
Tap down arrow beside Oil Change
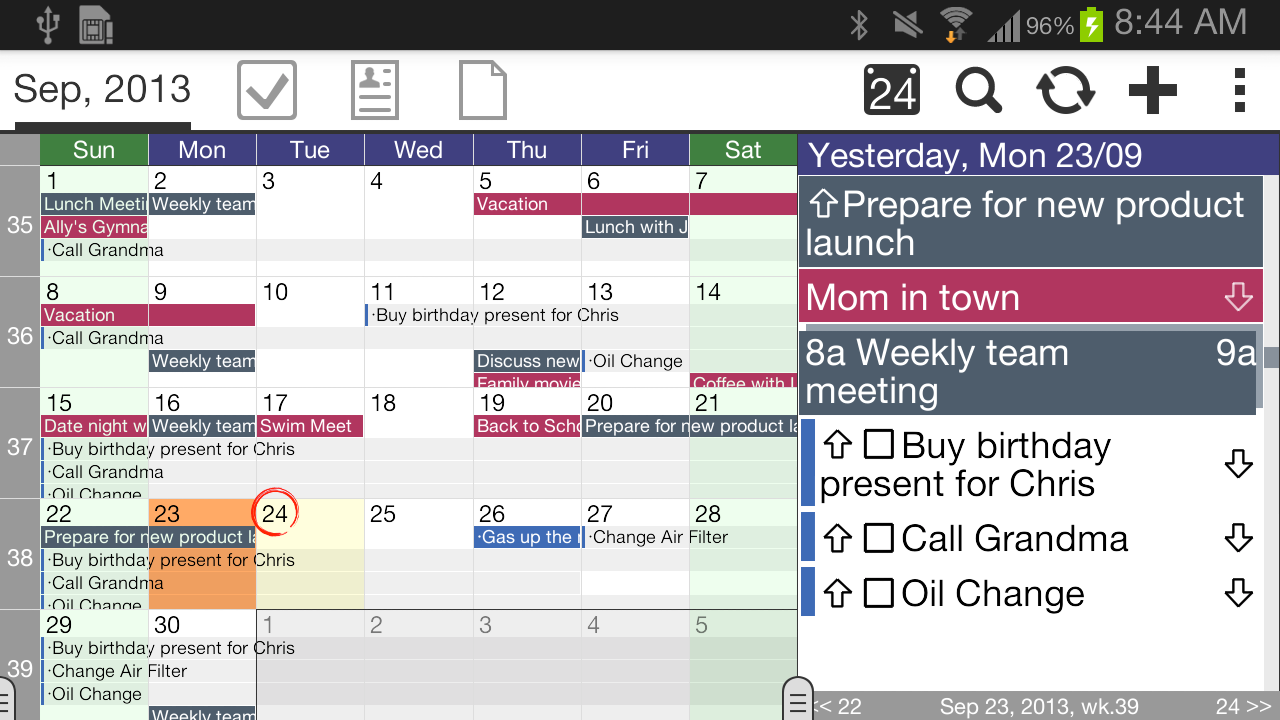pyautogui.click(x=1238, y=594)
